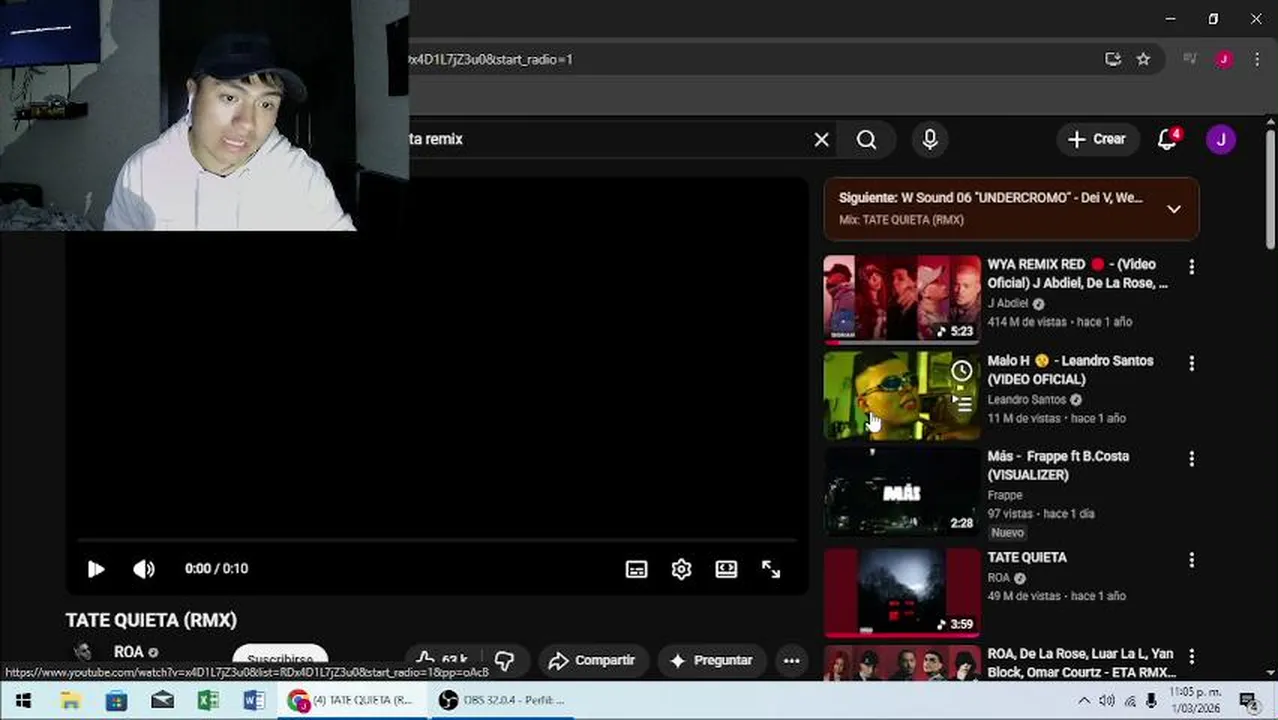The width and height of the screenshot is (1278, 720).
Task: Open system volume tray icon
Action: pyautogui.click(x=1107, y=701)
